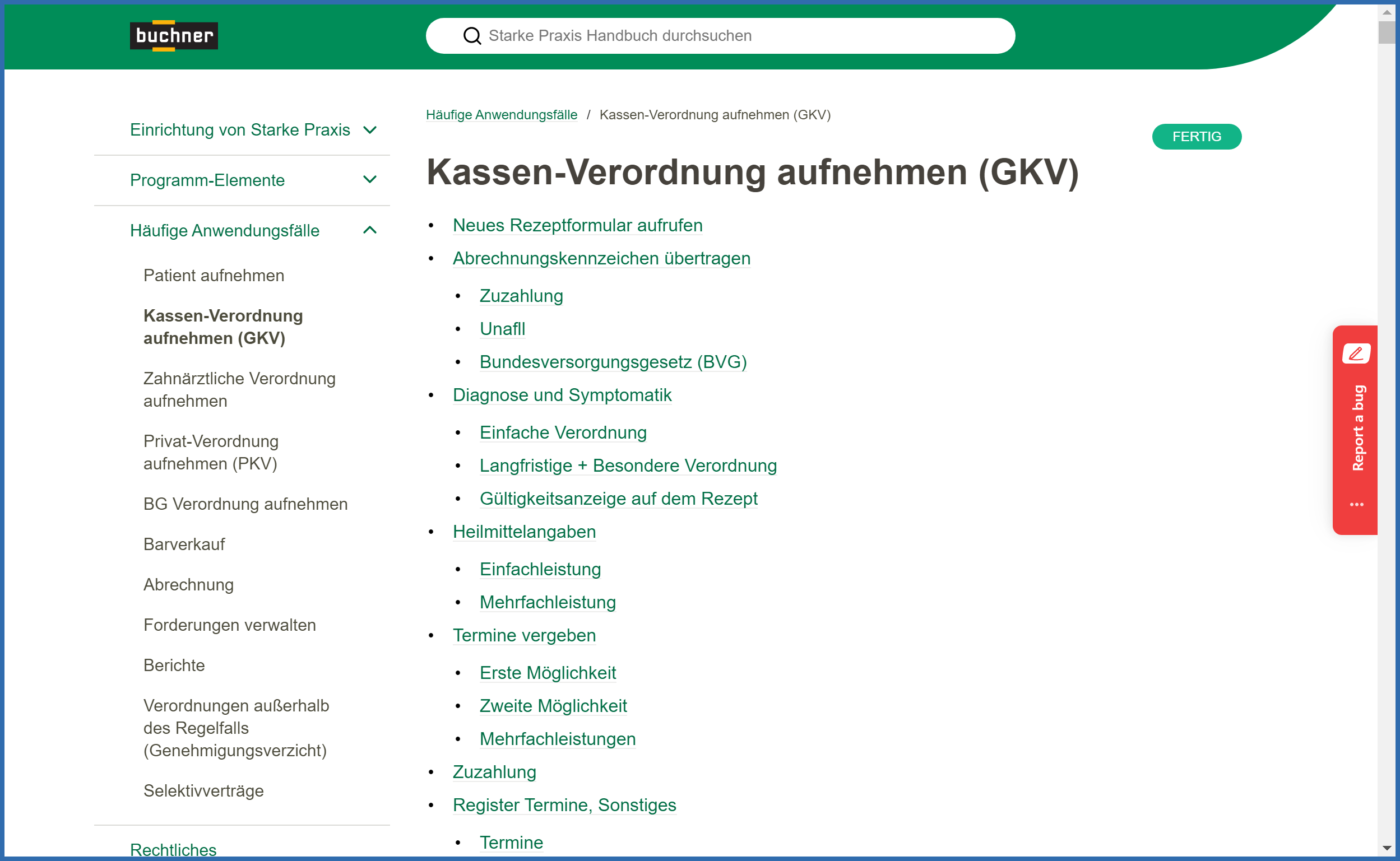Jump to Bundesversorgungsgesetz (BVG) section

pyautogui.click(x=613, y=361)
